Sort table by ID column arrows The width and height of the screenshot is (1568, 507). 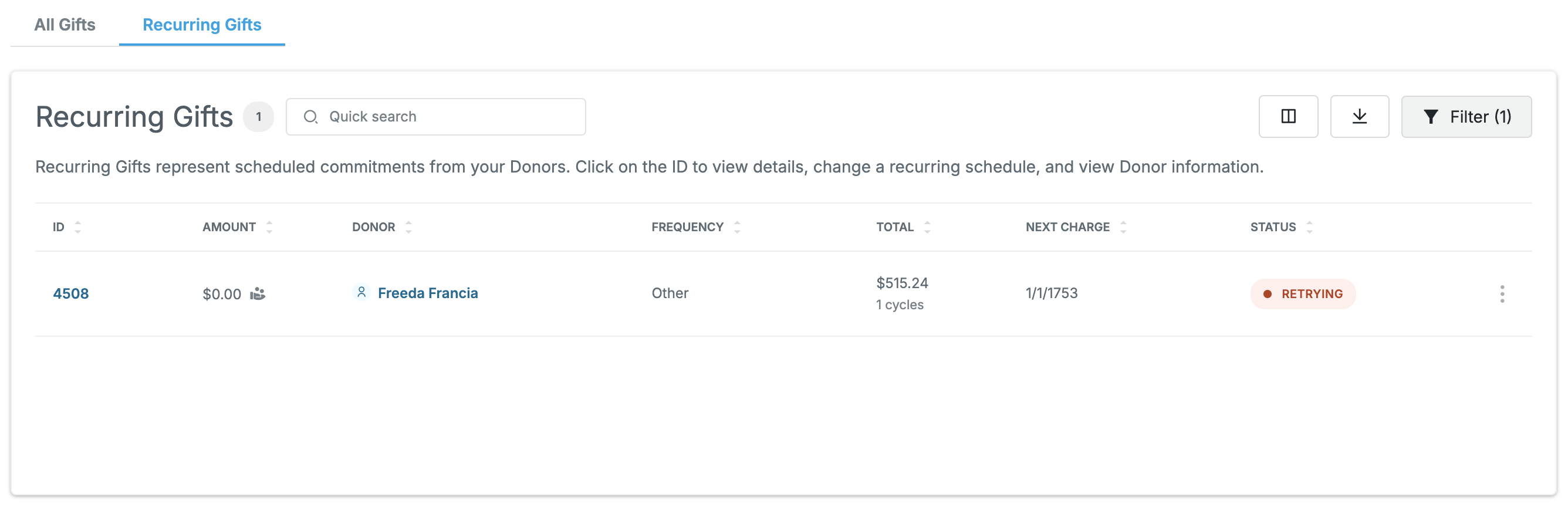(78, 227)
